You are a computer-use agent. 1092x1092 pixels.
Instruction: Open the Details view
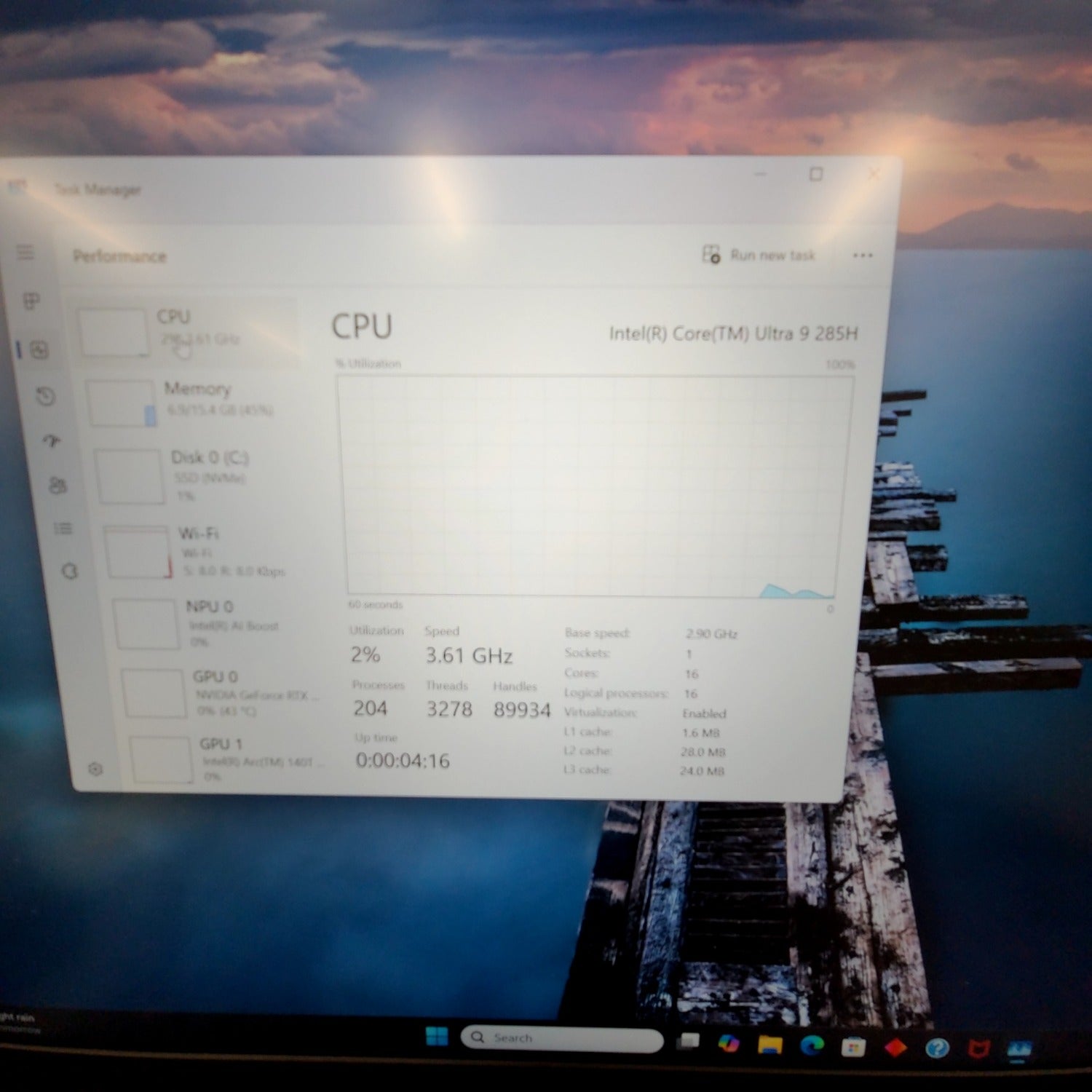pyautogui.click(x=63, y=529)
